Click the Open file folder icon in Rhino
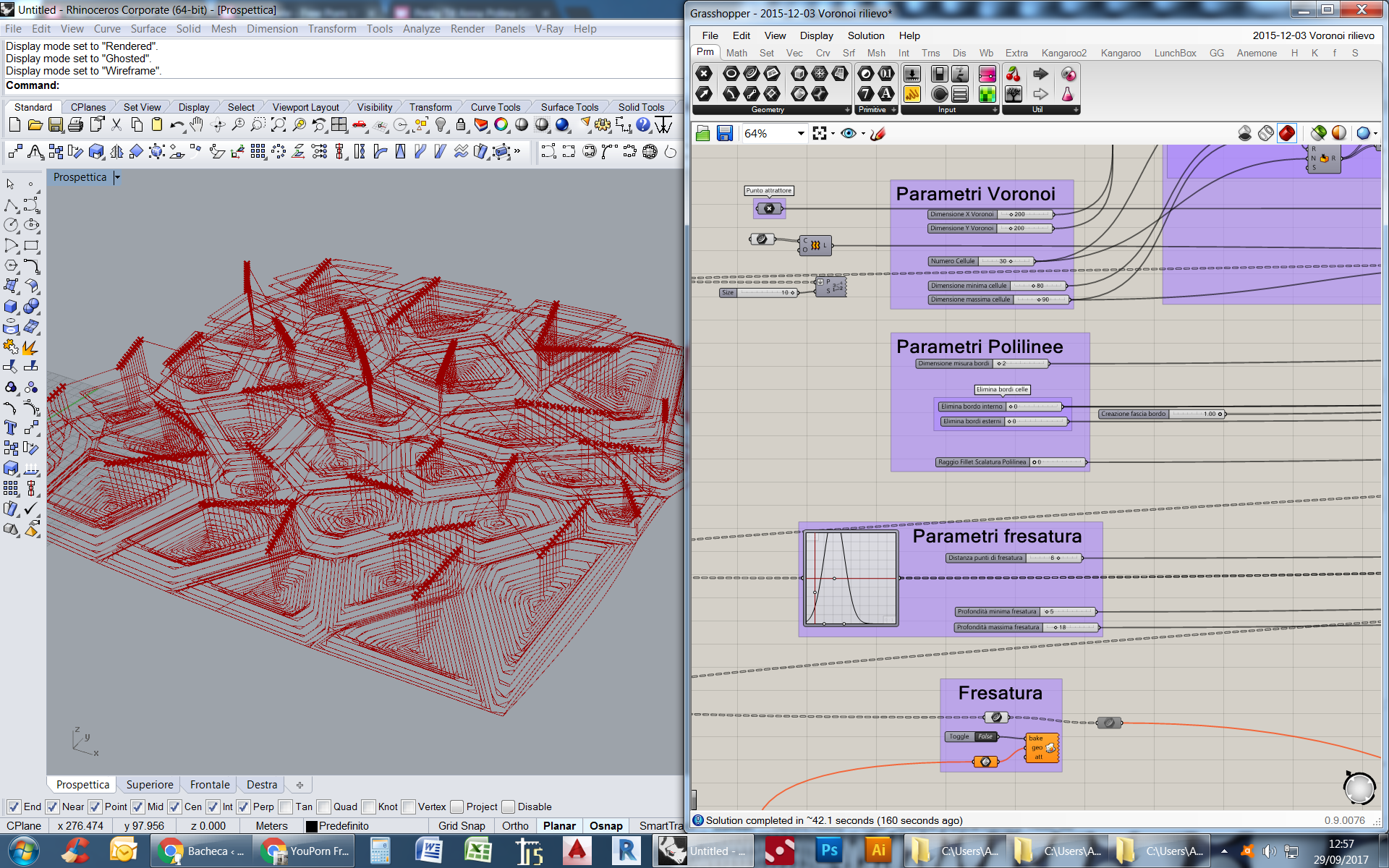The height and width of the screenshot is (868, 1389). pyautogui.click(x=35, y=125)
